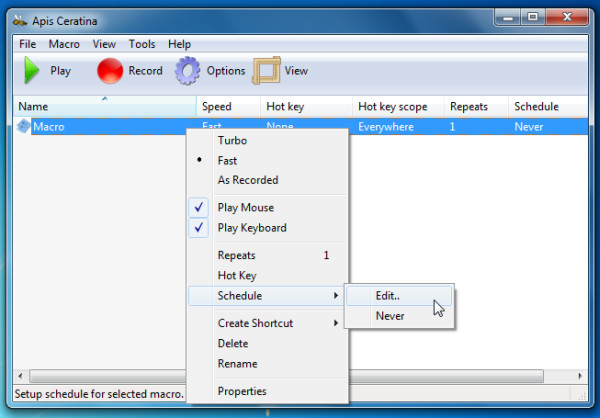Select Fast speed in context menu

point(268,160)
